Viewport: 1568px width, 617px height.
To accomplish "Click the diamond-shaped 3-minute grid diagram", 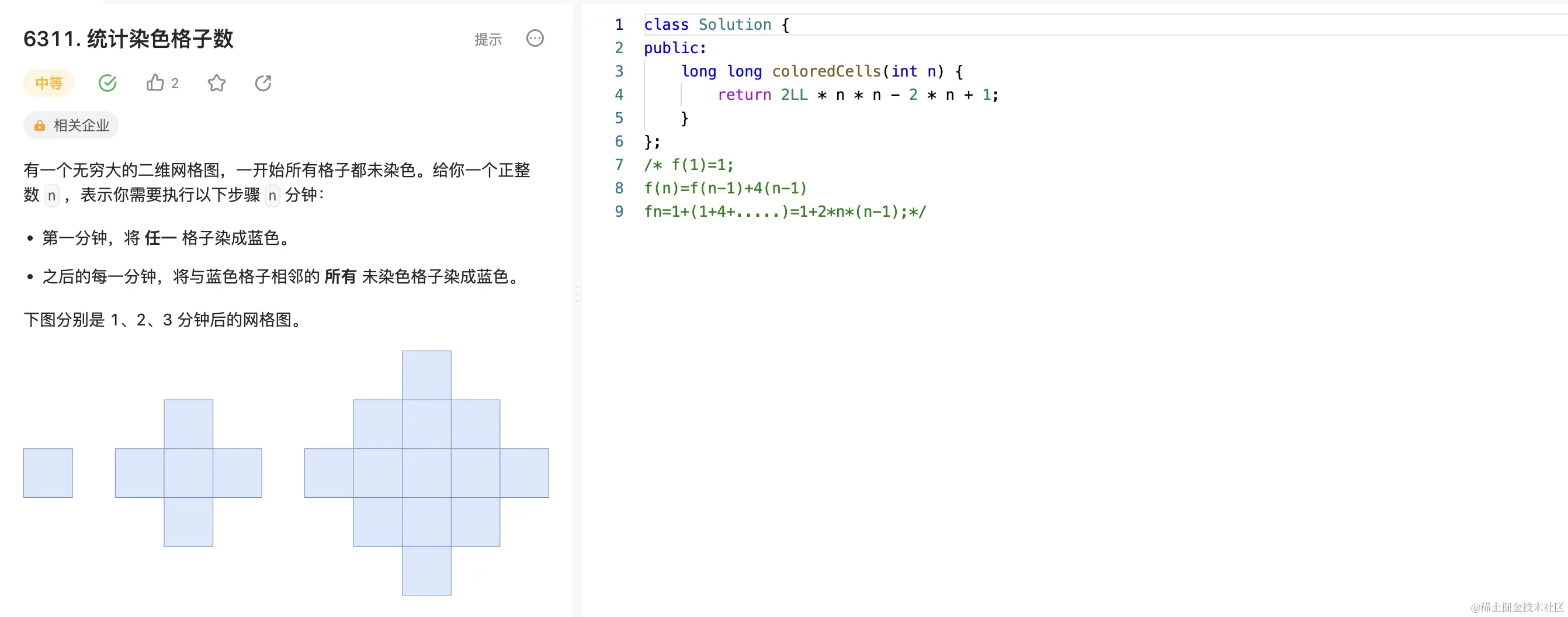I will click(x=426, y=473).
